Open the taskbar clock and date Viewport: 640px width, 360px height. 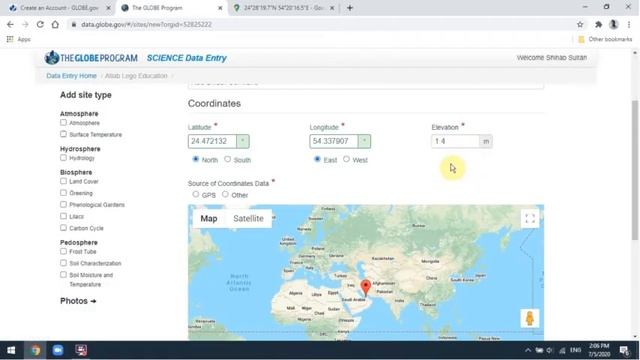click(x=599, y=350)
